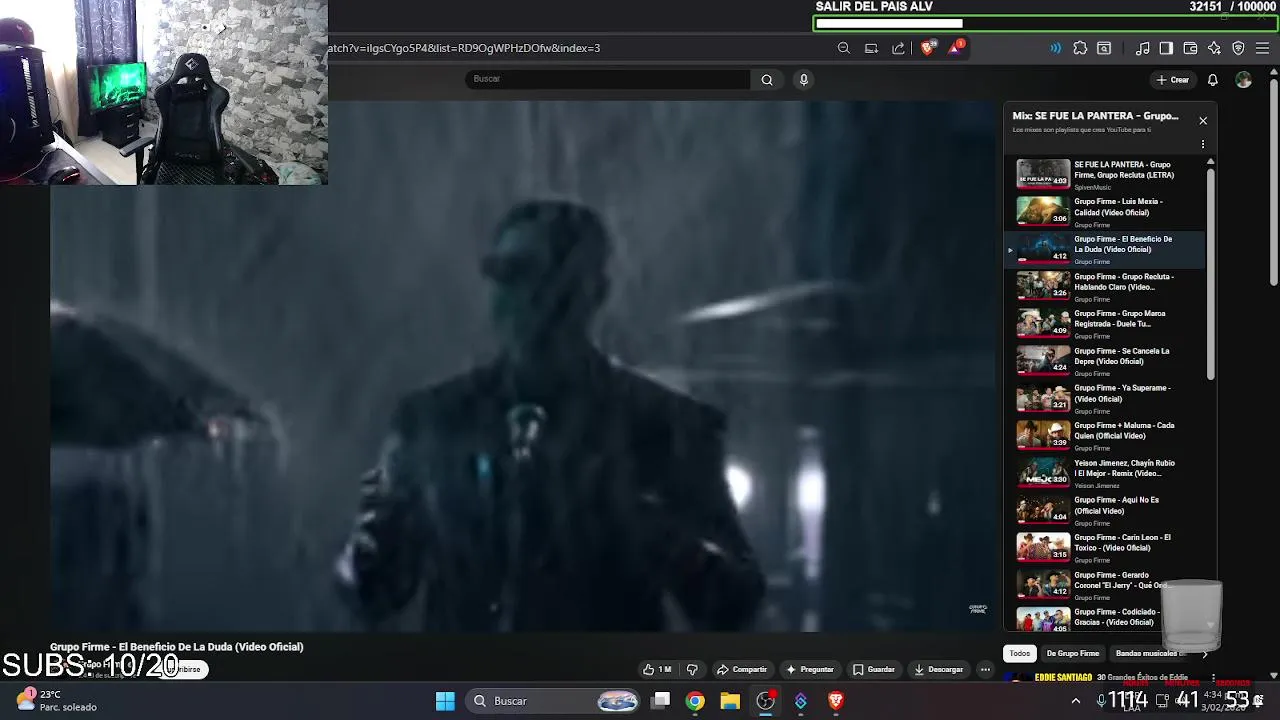Close the Mix playlist panel
The width and height of the screenshot is (1280, 720).
pyautogui.click(x=1203, y=121)
